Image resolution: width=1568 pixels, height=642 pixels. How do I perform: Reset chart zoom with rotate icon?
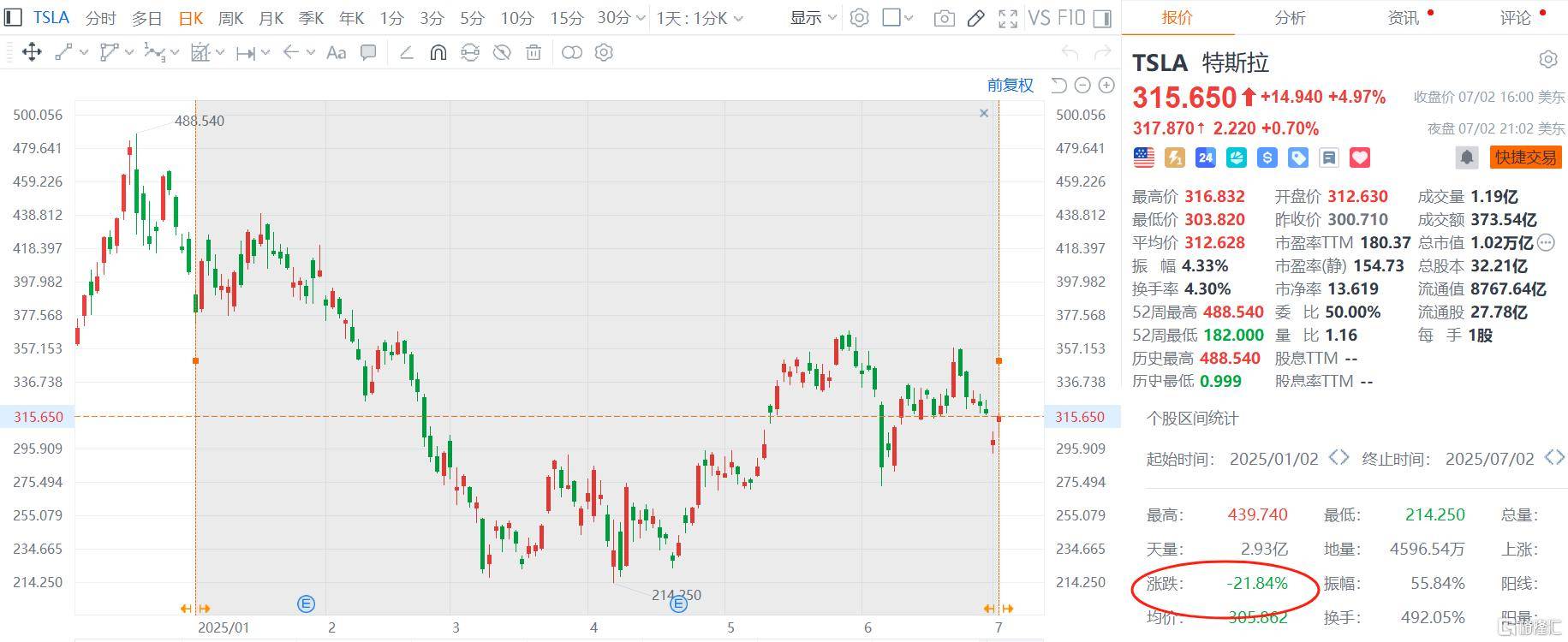click(1059, 85)
